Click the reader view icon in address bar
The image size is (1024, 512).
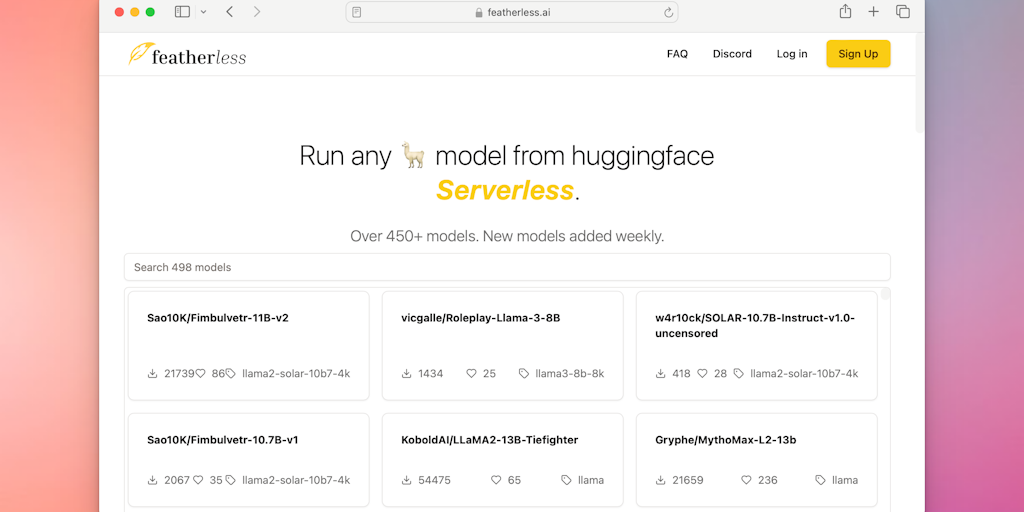[x=357, y=12]
